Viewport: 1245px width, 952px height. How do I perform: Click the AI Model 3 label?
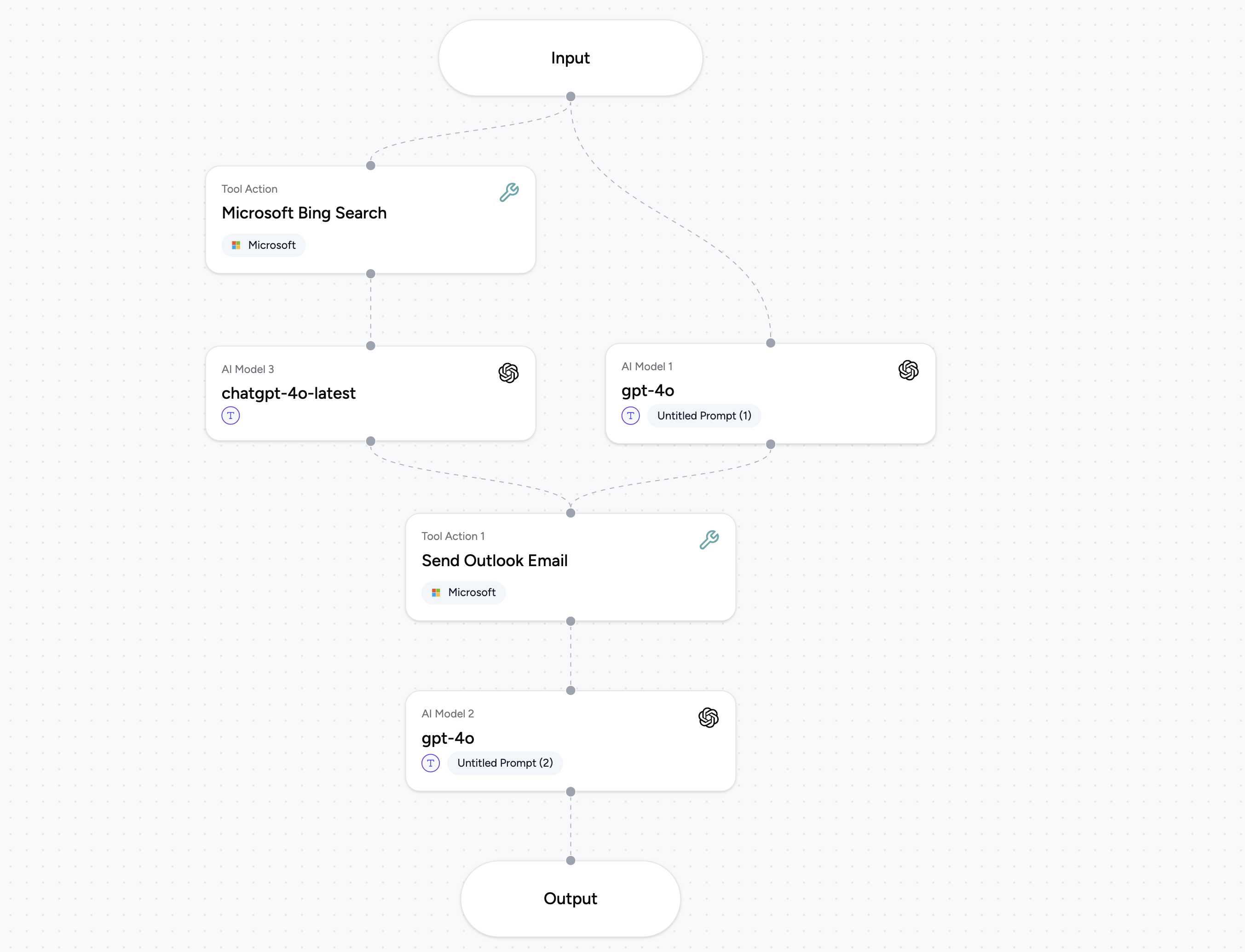click(x=248, y=369)
